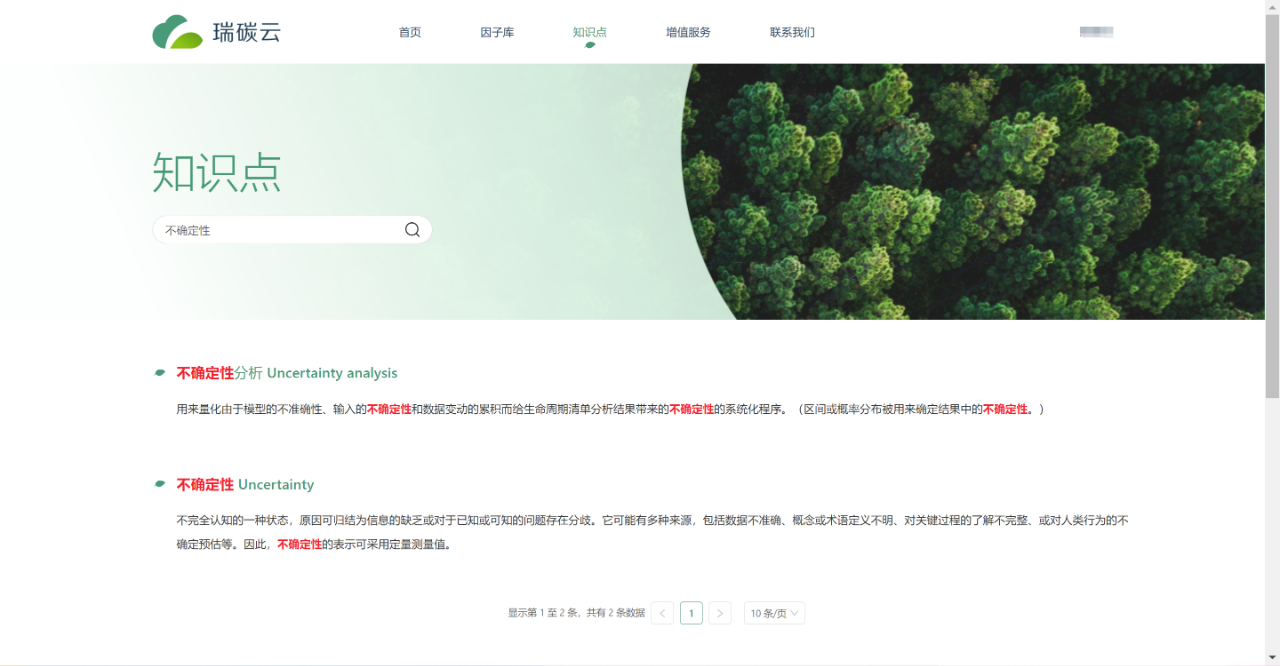
Task: Open the 10 条/页 page size dropdown
Action: [774, 613]
